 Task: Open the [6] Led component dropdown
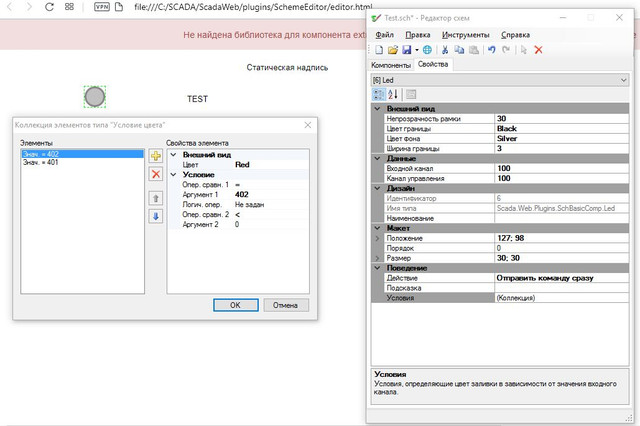click(623, 80)
